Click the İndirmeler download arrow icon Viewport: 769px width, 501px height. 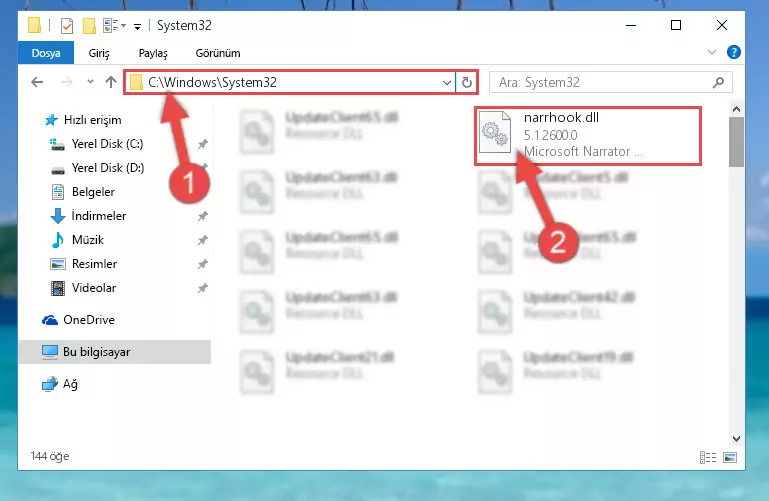coord(58,216)
